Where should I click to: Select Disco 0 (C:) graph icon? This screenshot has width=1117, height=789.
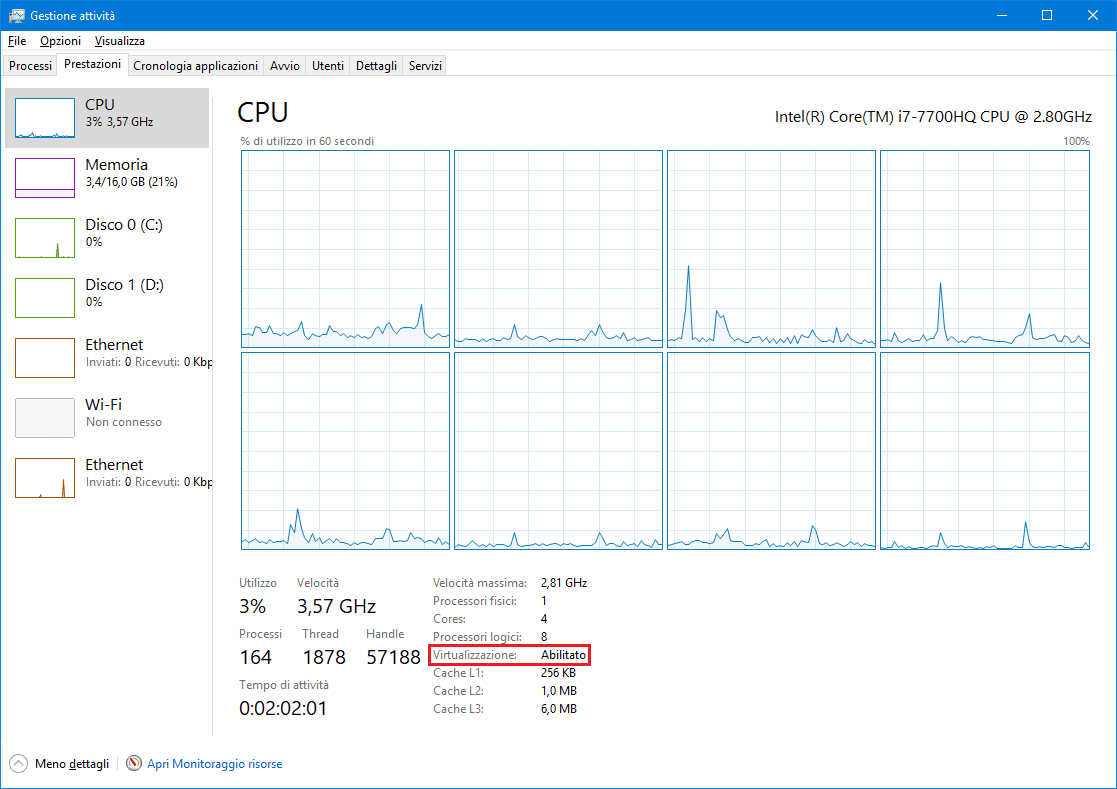click(x=45, y=238)
